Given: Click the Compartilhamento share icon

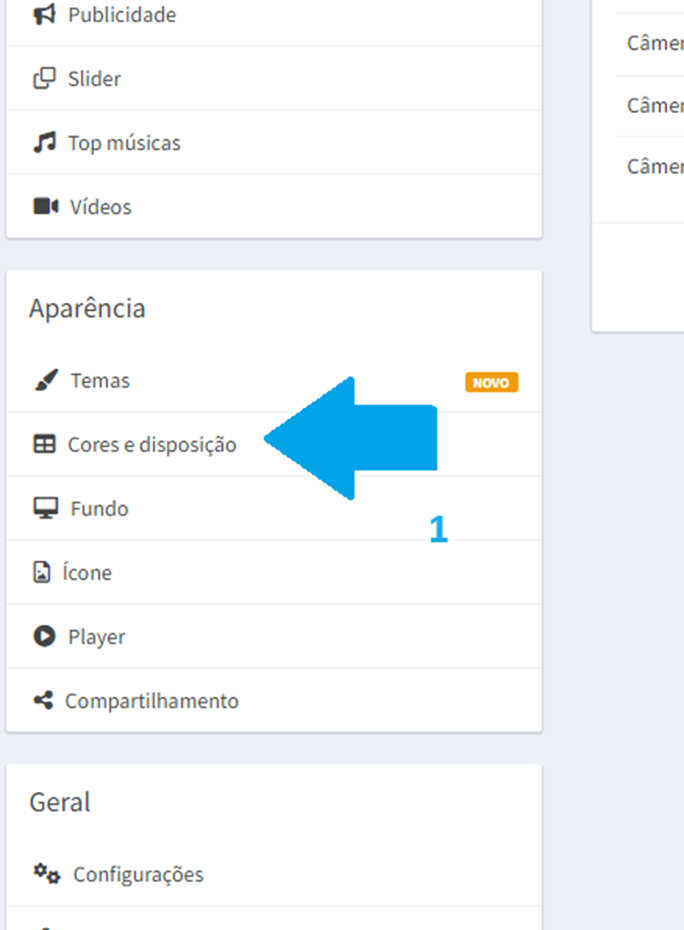Looking at the screenshot, I should [x=43, y=700].
